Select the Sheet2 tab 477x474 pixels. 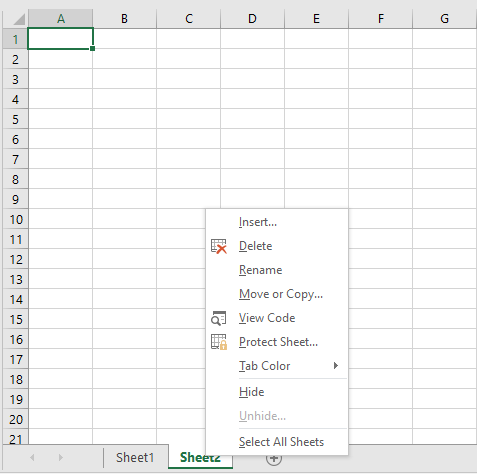coord(200,458)
